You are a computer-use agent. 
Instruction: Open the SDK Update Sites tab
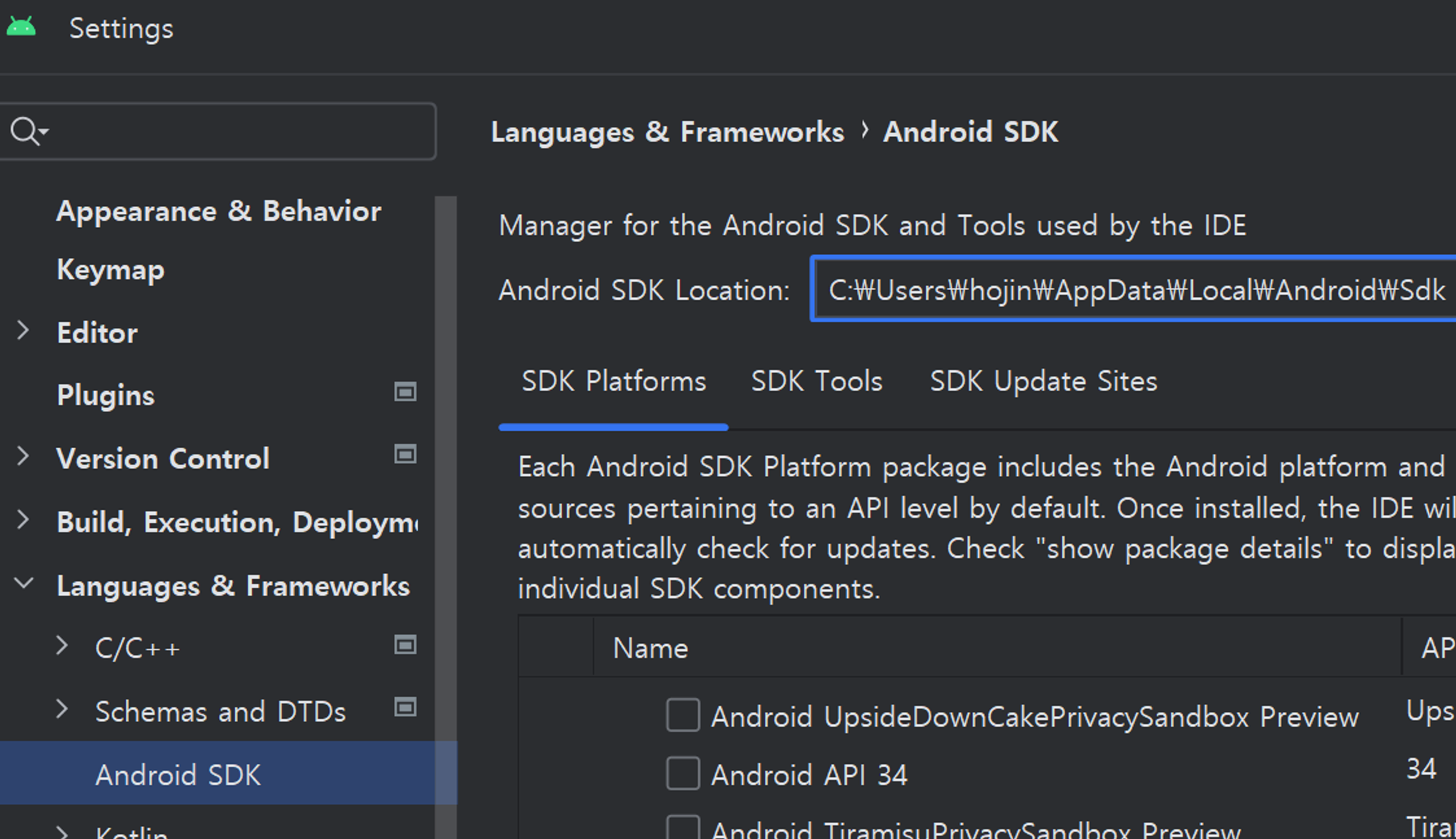tap(1042, 382)
